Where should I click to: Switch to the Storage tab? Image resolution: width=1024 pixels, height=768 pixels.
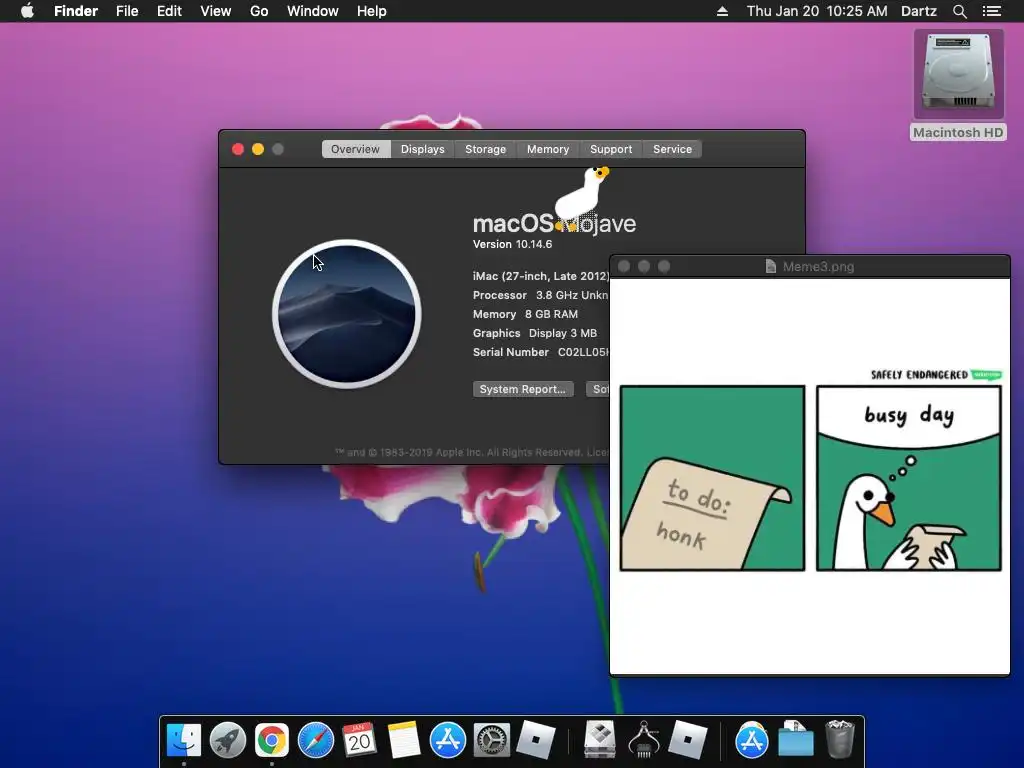[485, 149]
